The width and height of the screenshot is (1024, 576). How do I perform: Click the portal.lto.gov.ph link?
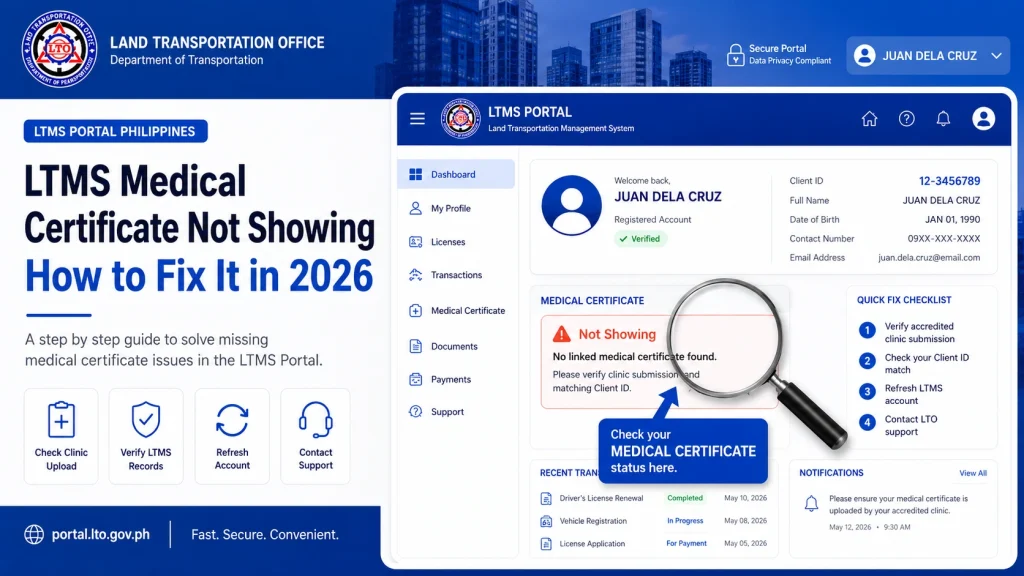click(101, 534)
